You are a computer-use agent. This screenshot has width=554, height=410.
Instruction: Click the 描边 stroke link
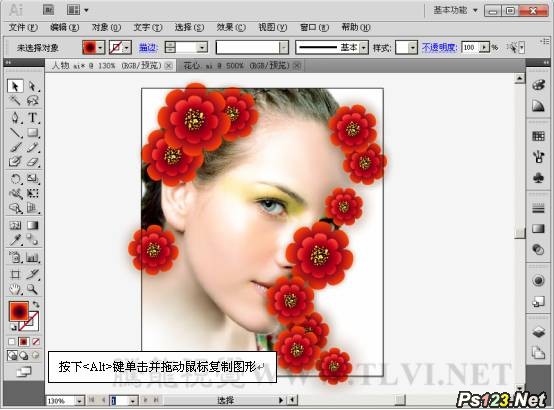[x=148, y=47]
